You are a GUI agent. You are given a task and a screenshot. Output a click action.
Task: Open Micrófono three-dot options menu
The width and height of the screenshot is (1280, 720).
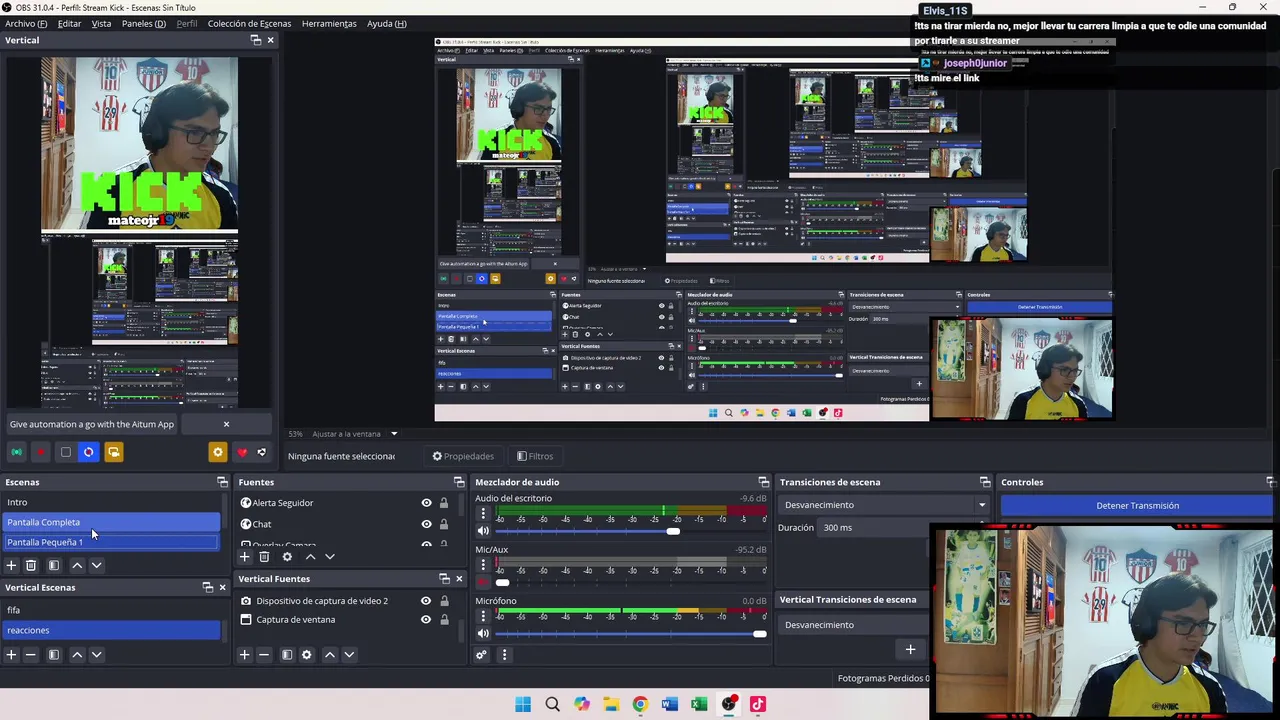[483, 616]
